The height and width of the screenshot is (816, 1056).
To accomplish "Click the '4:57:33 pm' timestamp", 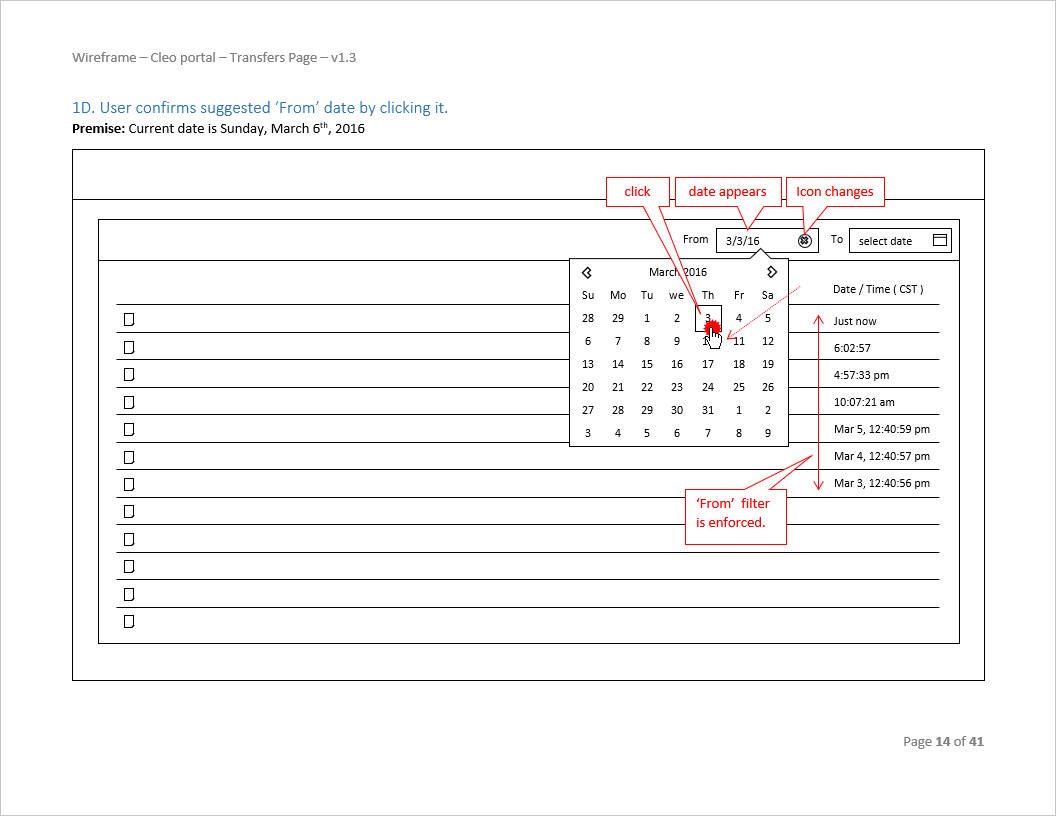I will pyautogui.click(x=861, y=375).
